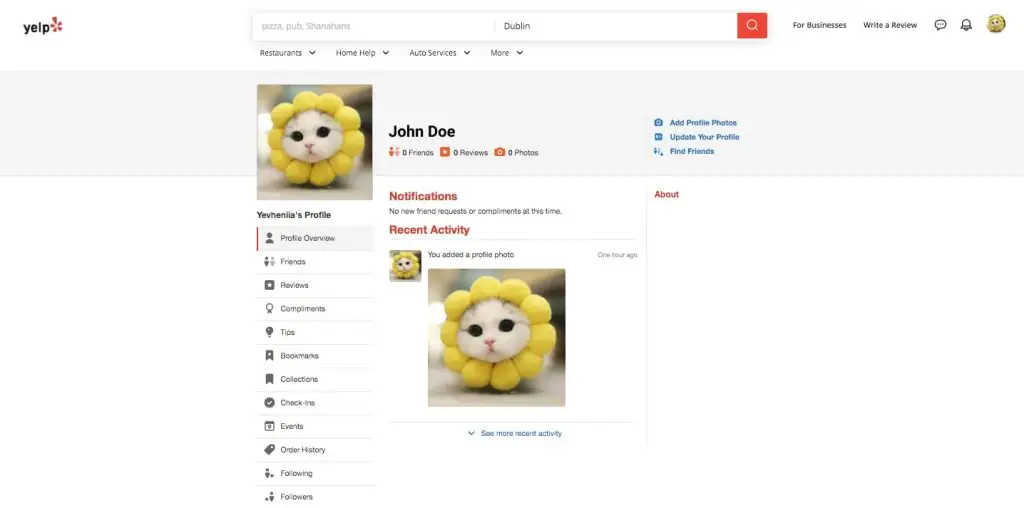Click the About heading
This screenshot has width=1024, height=508.
[666, 195]
